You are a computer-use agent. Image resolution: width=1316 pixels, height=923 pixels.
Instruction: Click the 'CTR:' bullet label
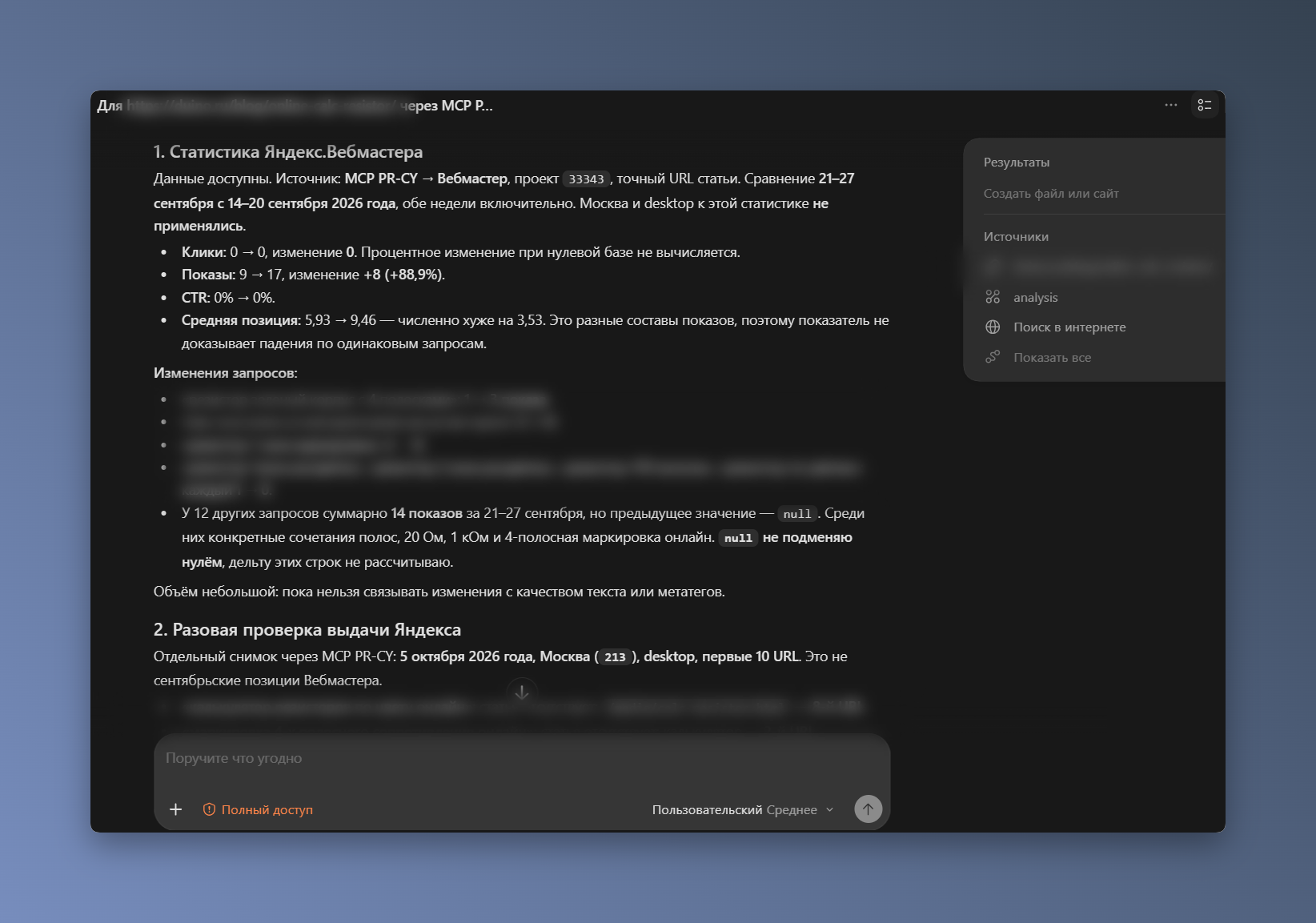(196, 298)
